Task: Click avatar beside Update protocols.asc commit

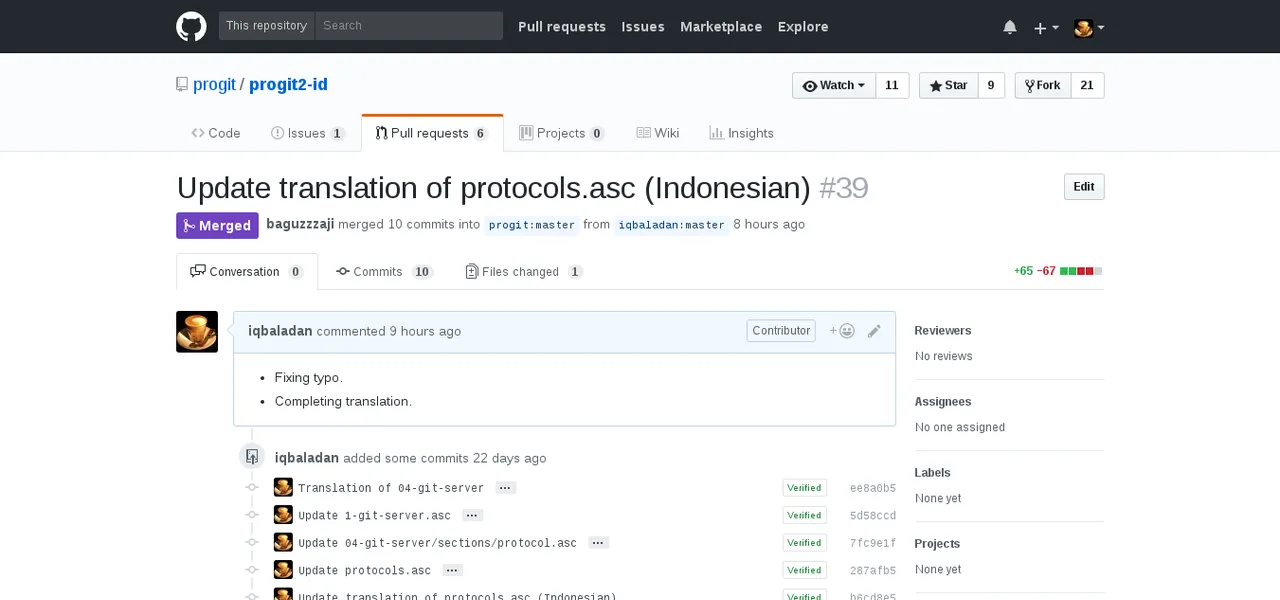Action: (283, 570)
